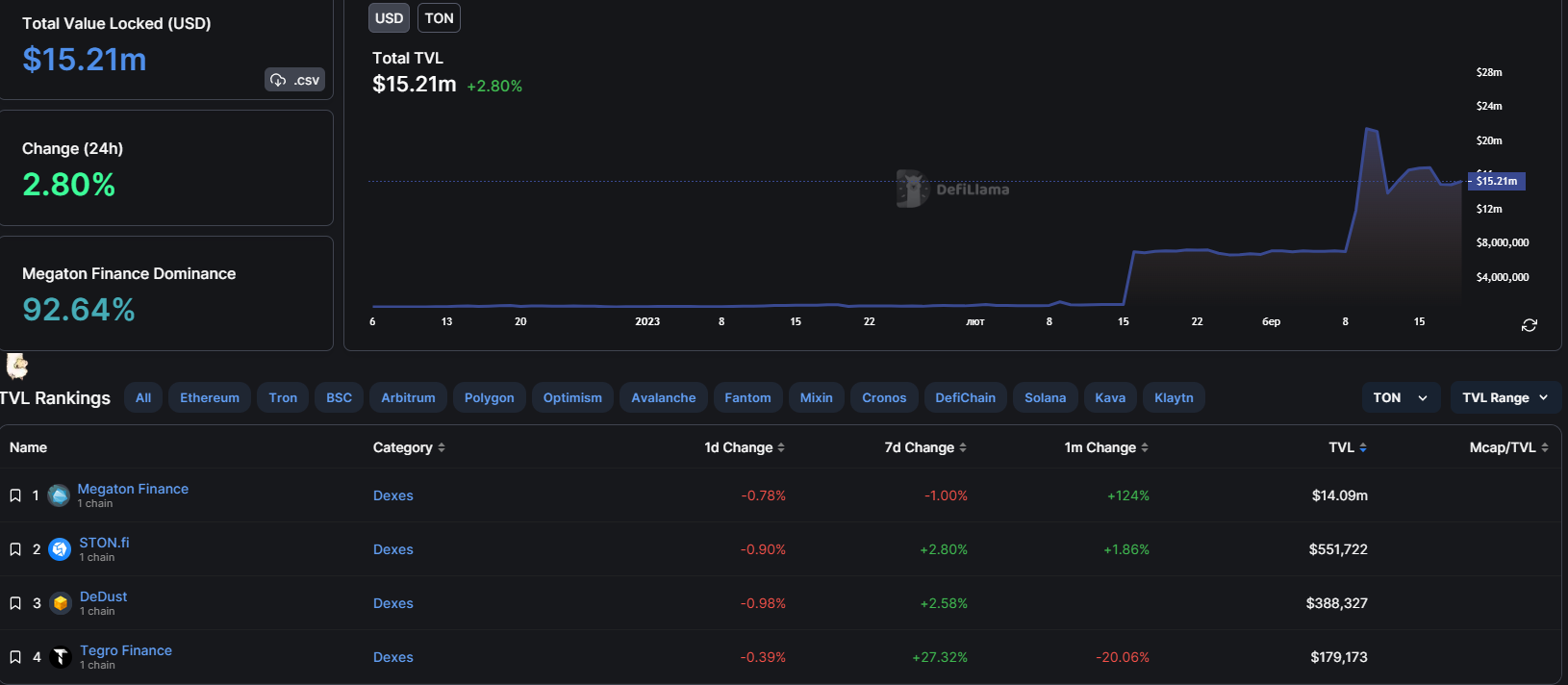Sort table by Category column

(x=409, y=447)
